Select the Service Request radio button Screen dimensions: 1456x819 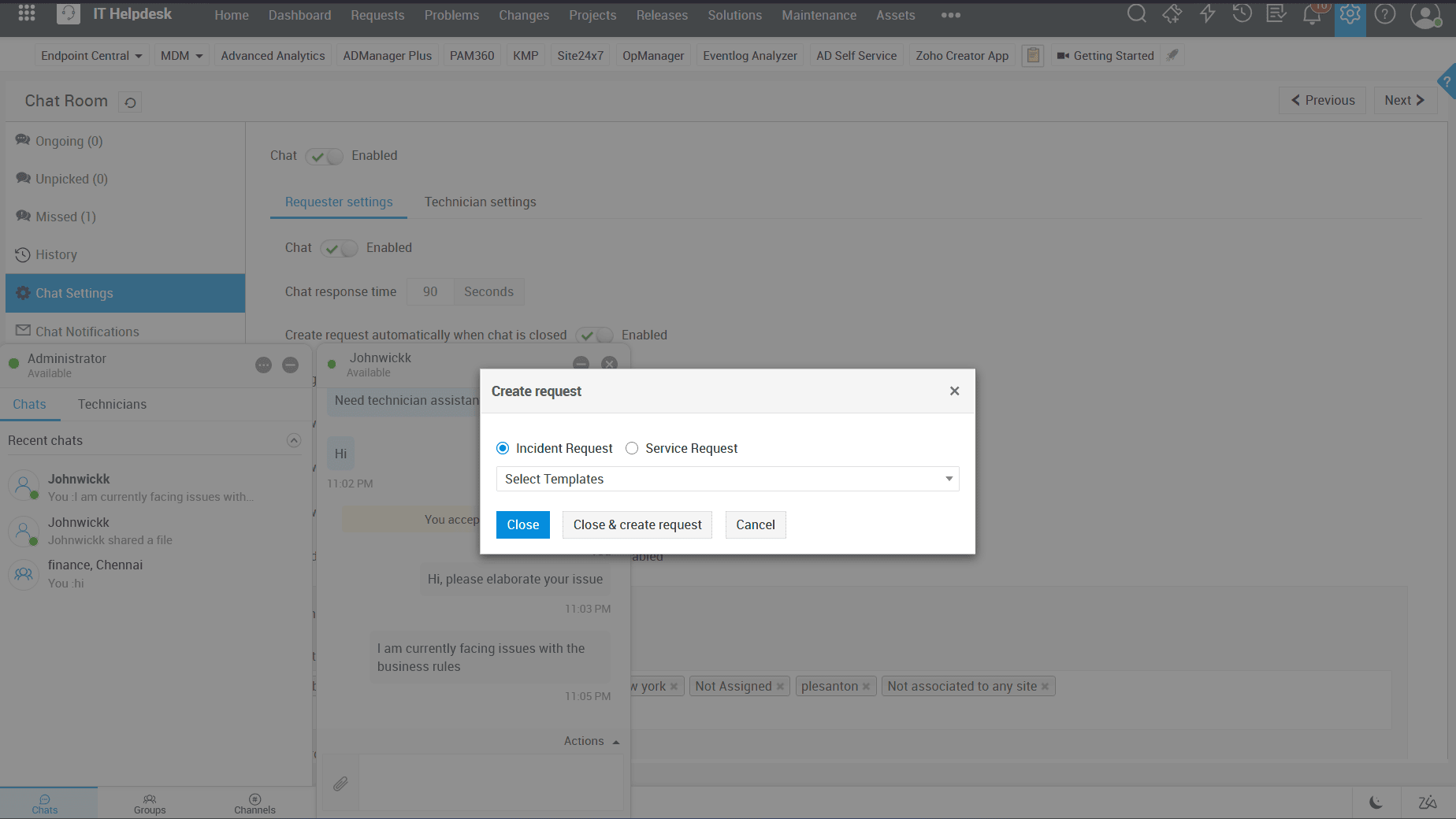pos(632,448)
